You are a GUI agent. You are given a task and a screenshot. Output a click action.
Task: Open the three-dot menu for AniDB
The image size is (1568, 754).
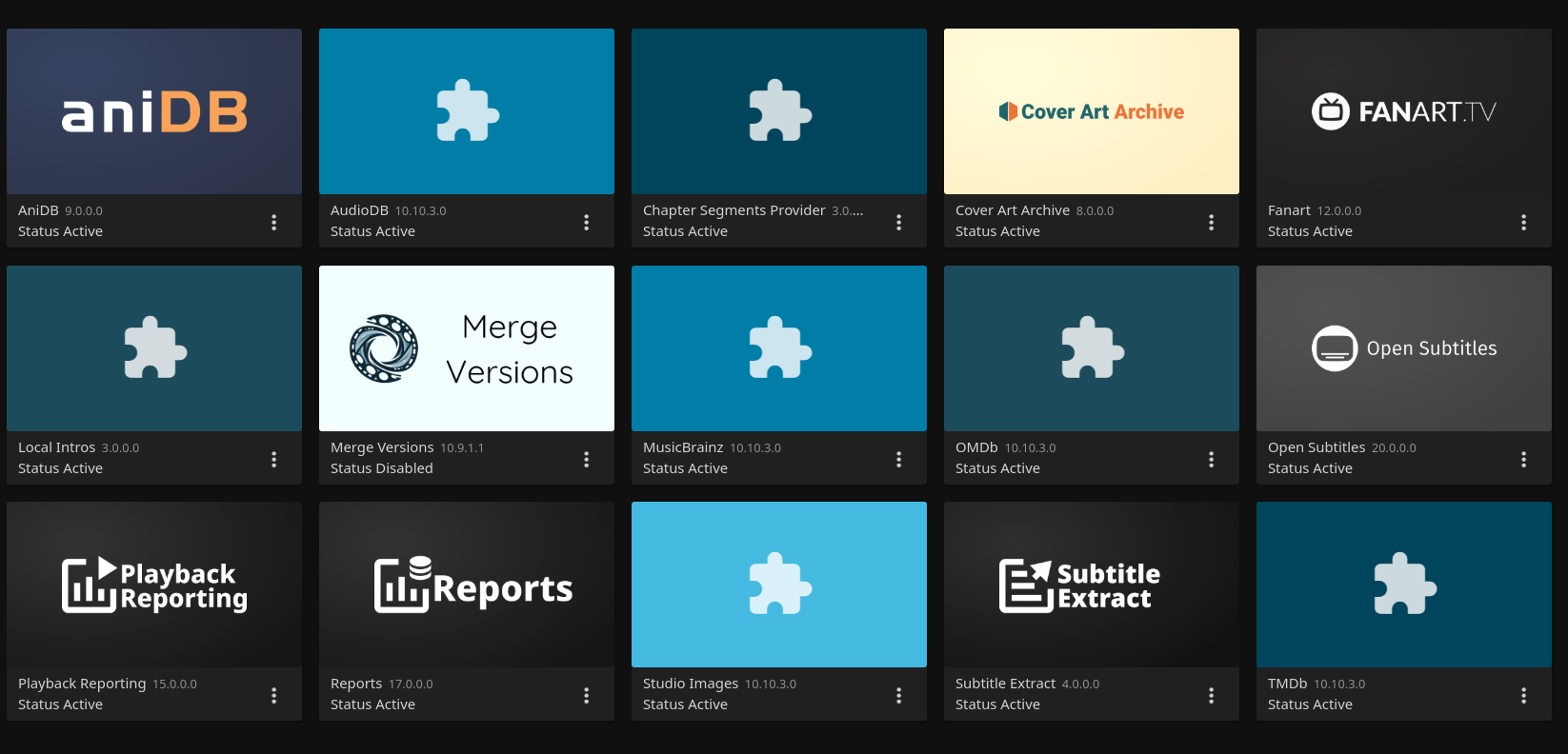click(x=274, y=222)
